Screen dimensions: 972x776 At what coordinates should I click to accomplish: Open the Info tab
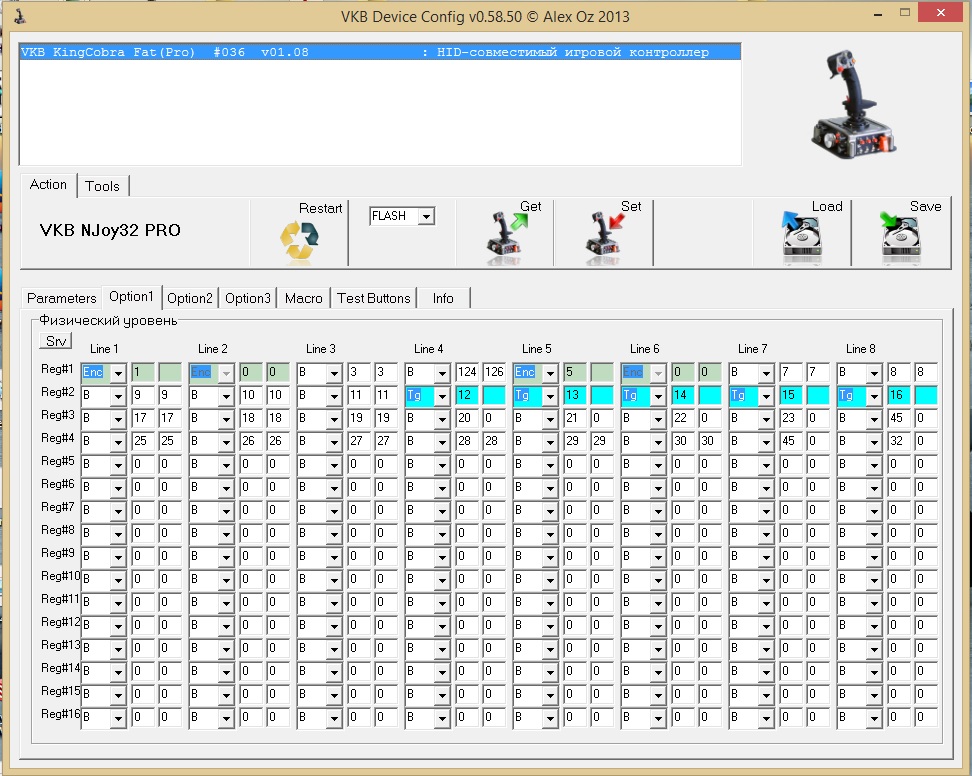[443, 298]
